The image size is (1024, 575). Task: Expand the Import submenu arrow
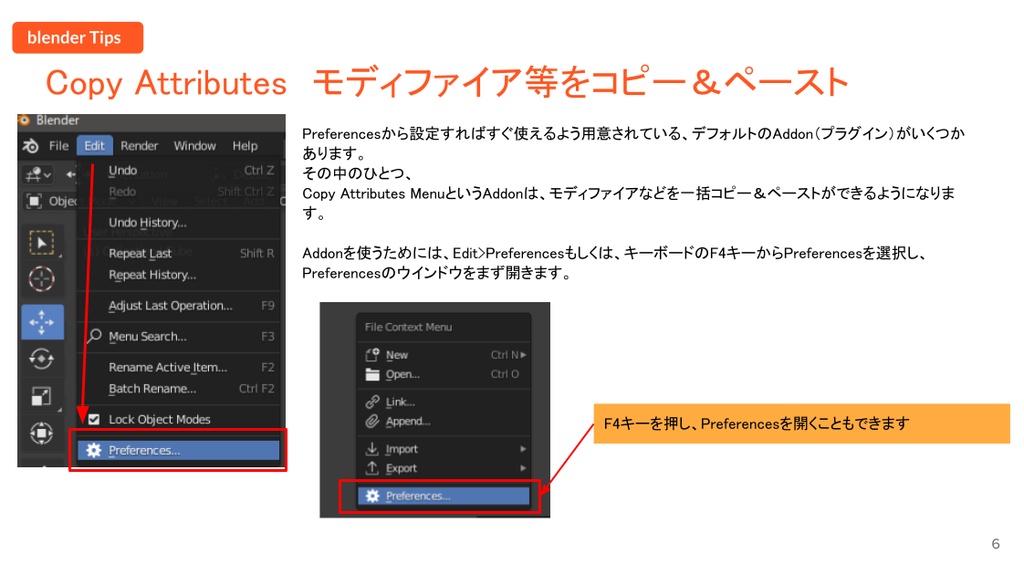[x=523, y=449]
